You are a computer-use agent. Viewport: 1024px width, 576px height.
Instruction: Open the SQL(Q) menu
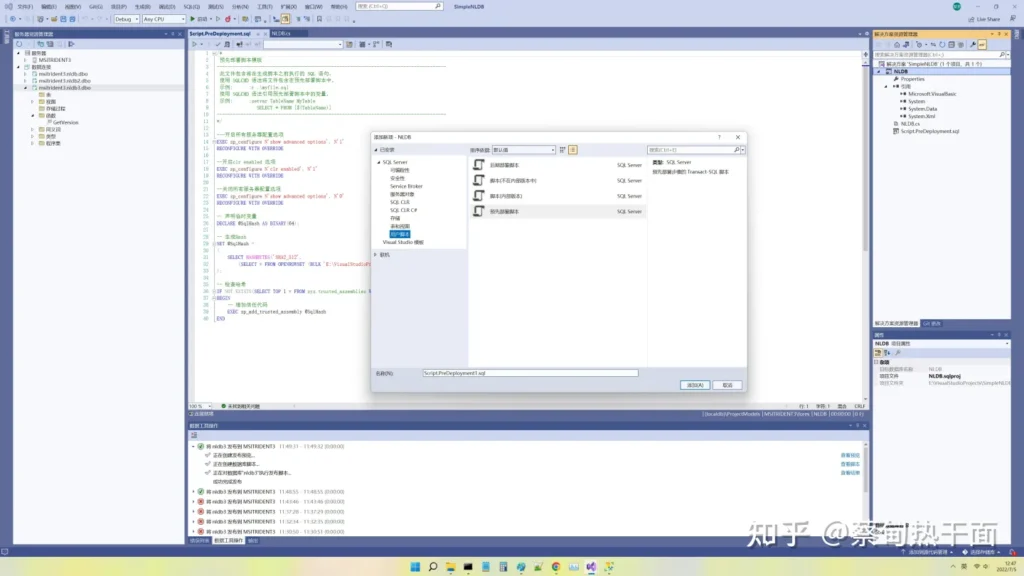point(191,6)
